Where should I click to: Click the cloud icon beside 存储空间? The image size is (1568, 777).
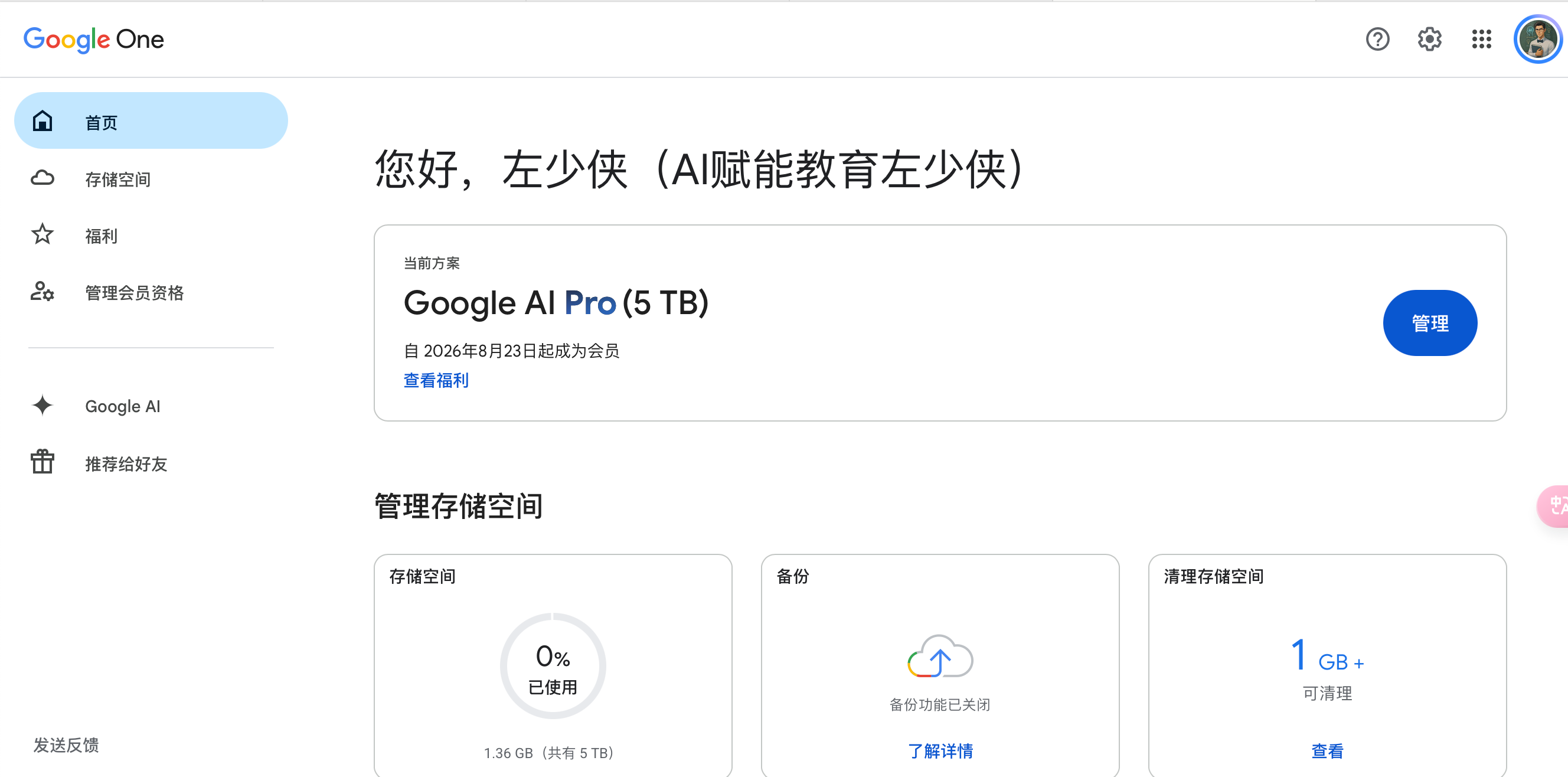click(42, 178)
